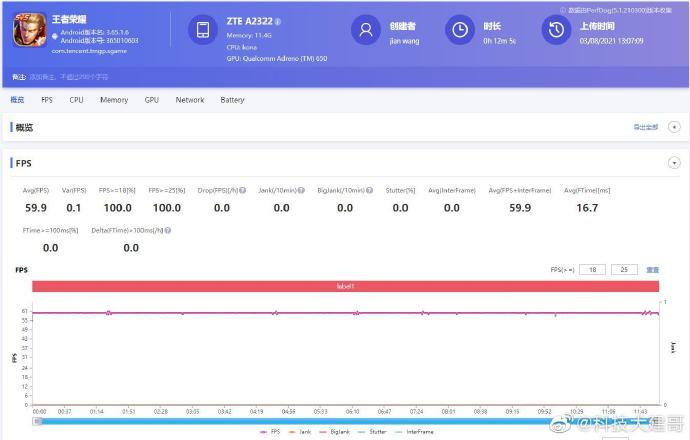Toggle the FPS series in chart legend
This screenshot has width=690, height=440.
click(x=270, y=432)
